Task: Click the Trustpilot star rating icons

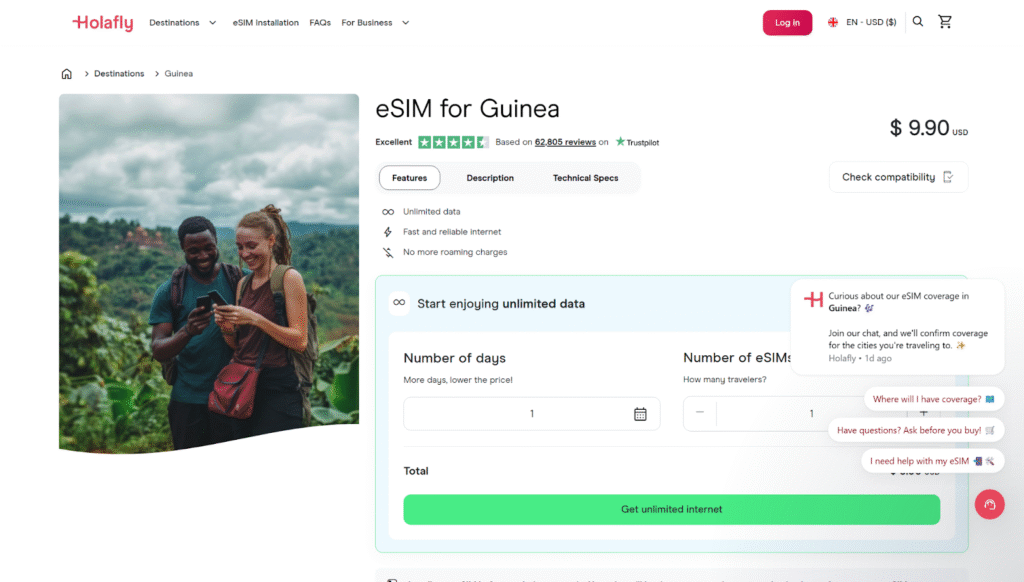Action: tap(453, 142)
